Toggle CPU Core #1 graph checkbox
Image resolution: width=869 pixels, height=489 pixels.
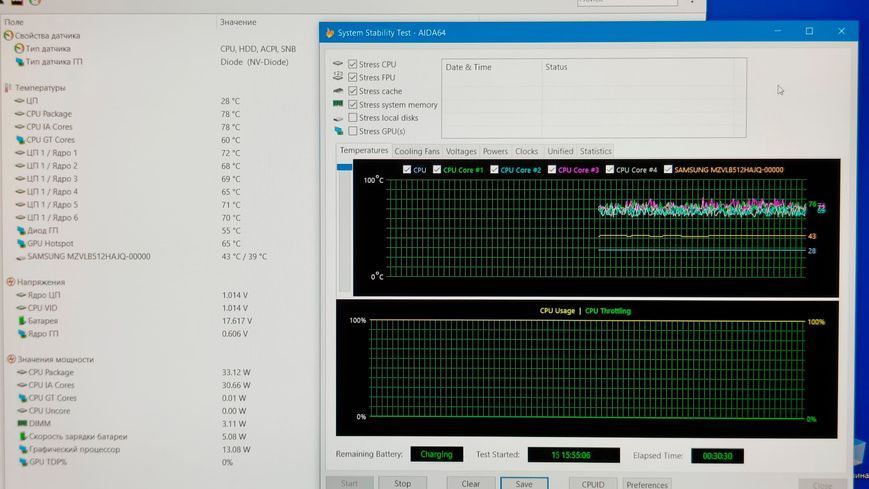tap(437, 170)
